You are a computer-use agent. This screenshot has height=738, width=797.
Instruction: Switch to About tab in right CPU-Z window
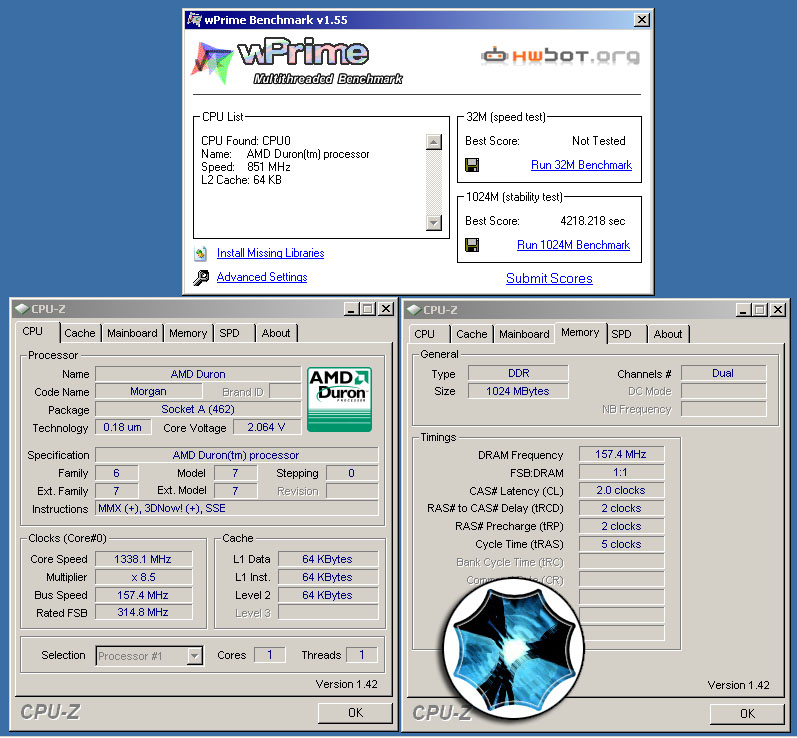coord(668,334)
